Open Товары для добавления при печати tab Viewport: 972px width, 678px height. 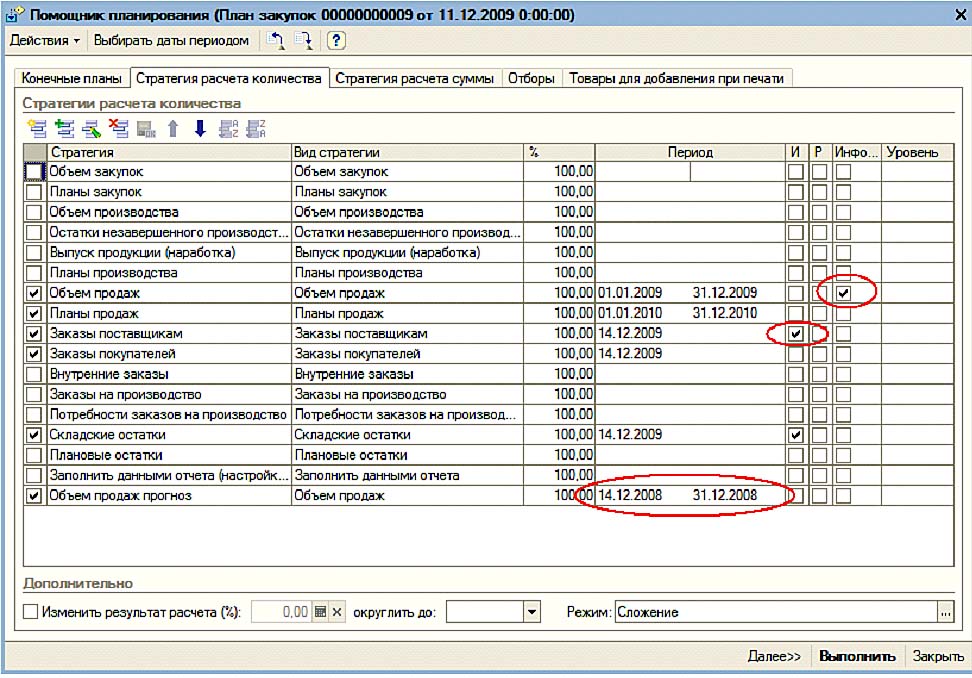coord(676,78)
